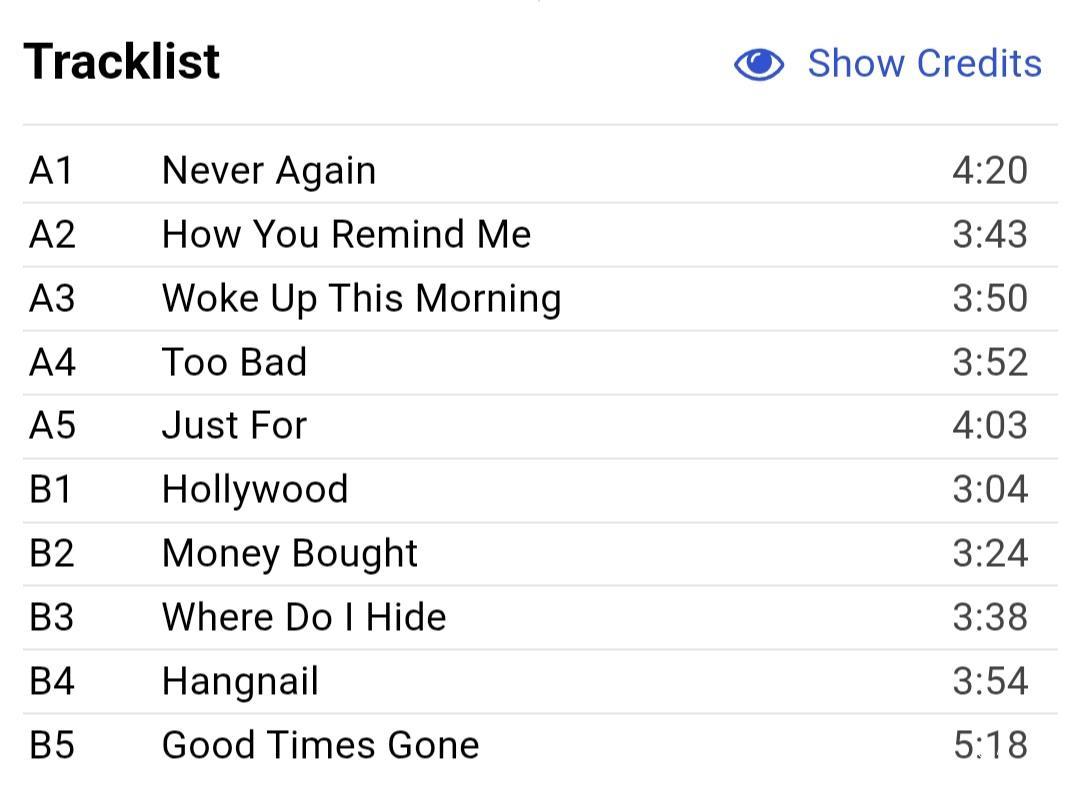Click the 3:43 duration value

coord(990,234)
